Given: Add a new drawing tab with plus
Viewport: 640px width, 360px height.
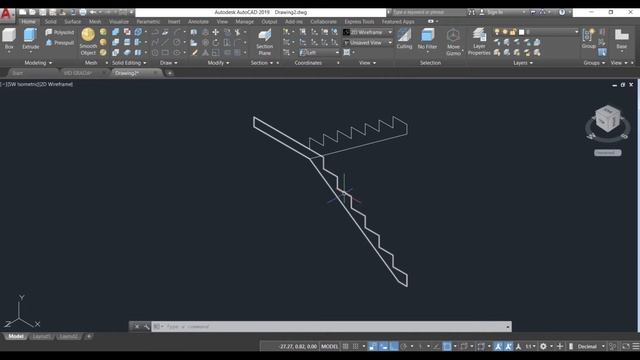Looking at the screenshot, I should tap(170, 73).
